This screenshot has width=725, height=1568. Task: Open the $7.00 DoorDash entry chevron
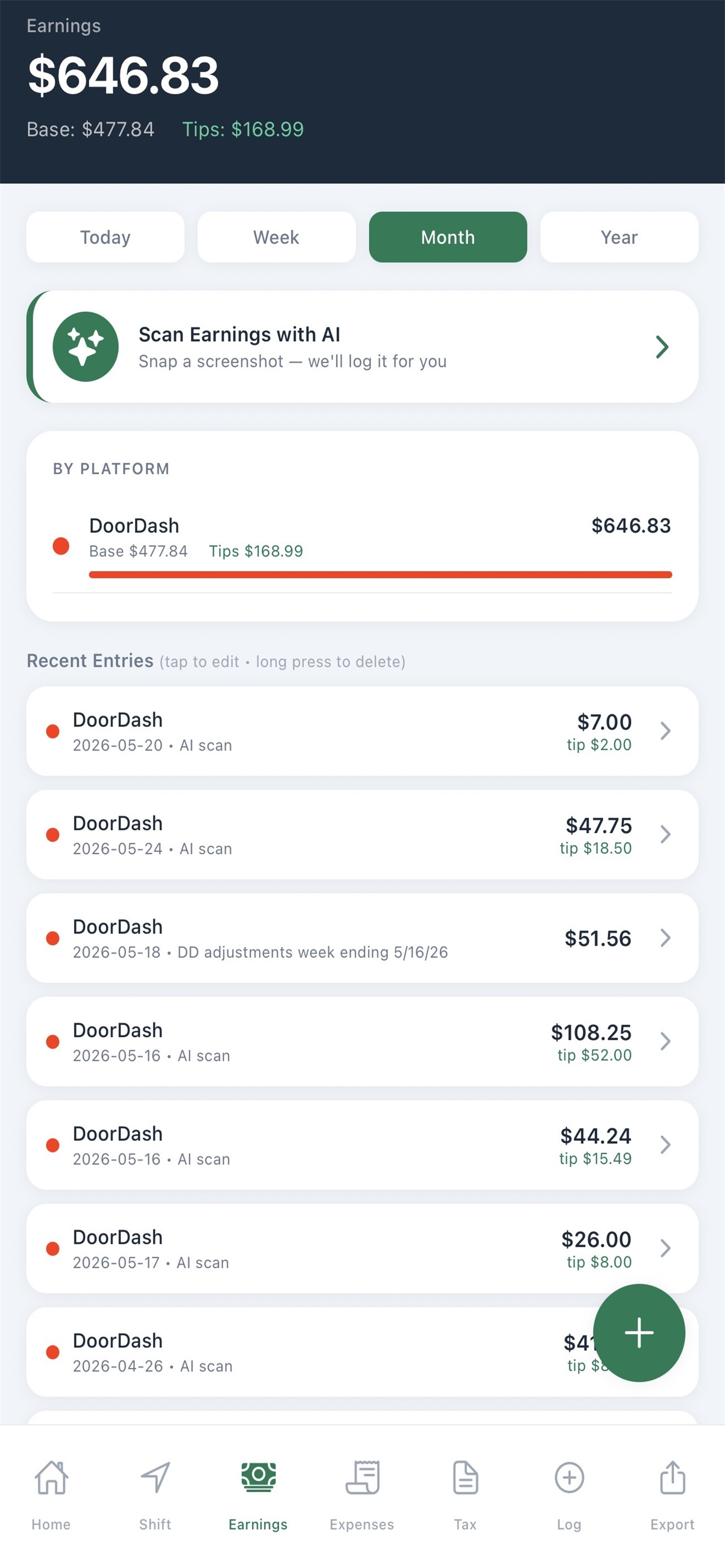pyautogui.click(x=665, y=730)
